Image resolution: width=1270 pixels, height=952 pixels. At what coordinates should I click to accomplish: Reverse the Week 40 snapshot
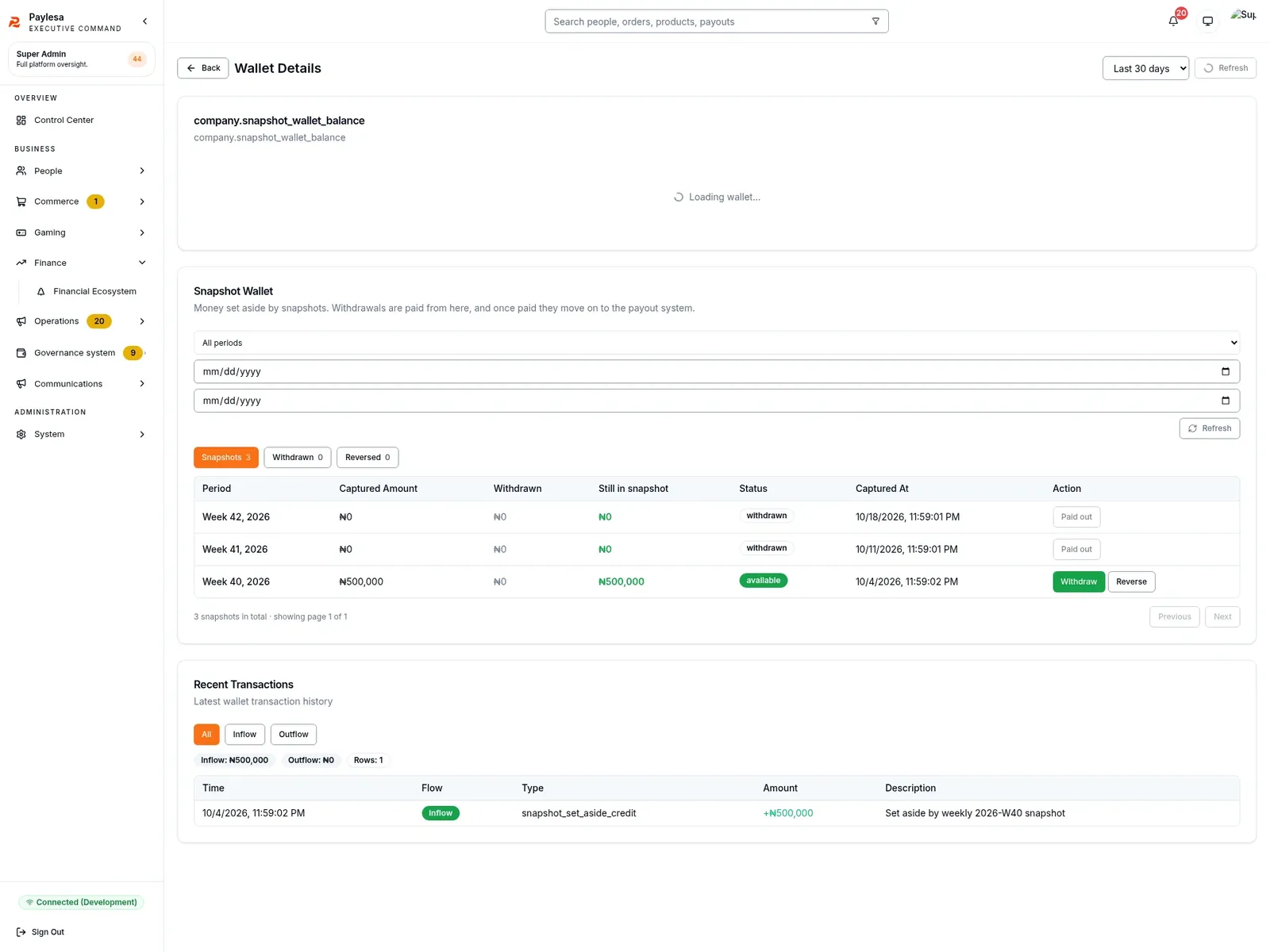[x=1131, y=582]
